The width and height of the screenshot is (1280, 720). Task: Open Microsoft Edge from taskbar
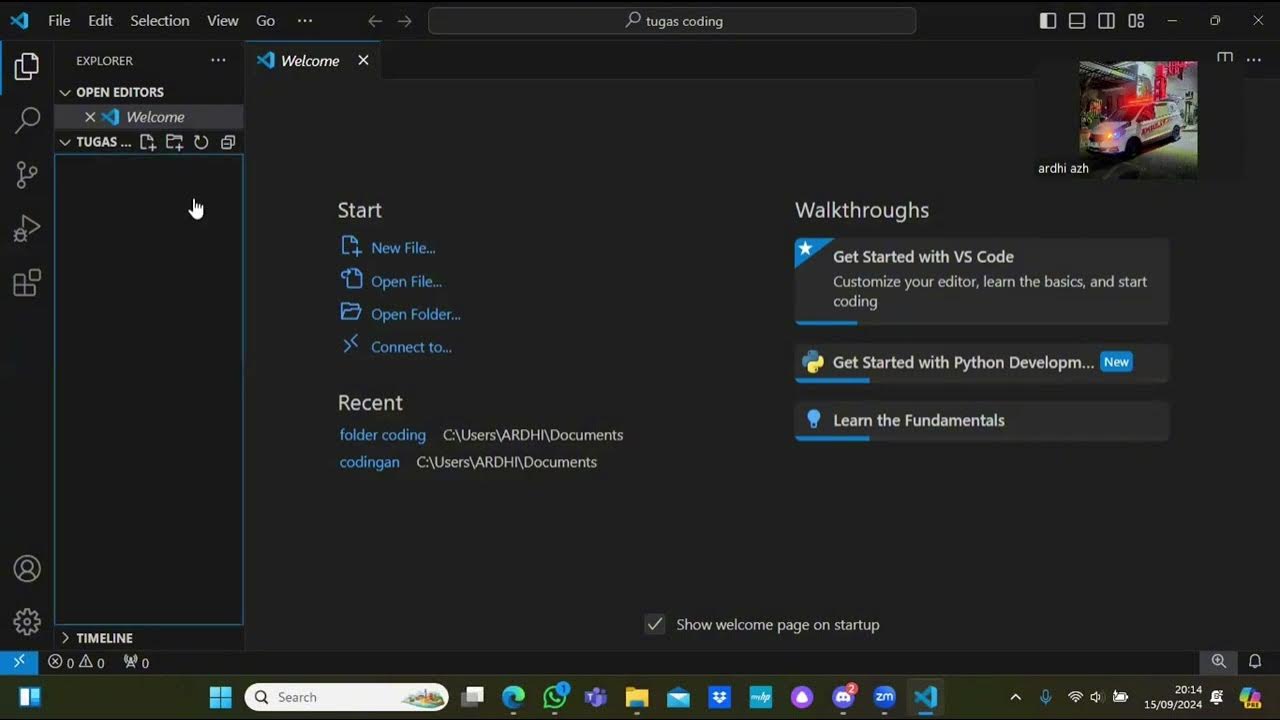(513, 697)
